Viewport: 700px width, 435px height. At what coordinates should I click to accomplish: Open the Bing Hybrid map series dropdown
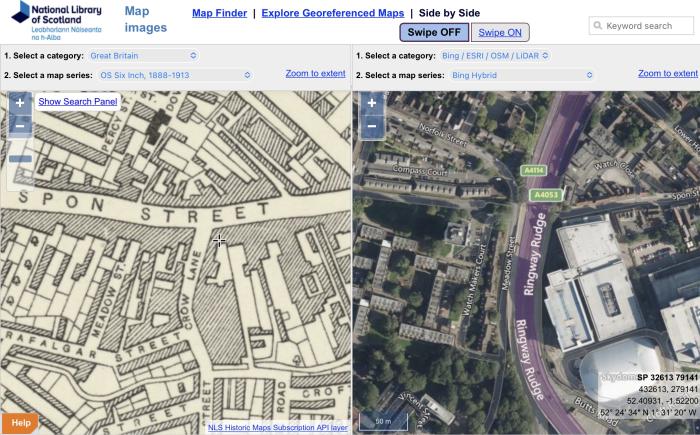click(x=521, y=74)
